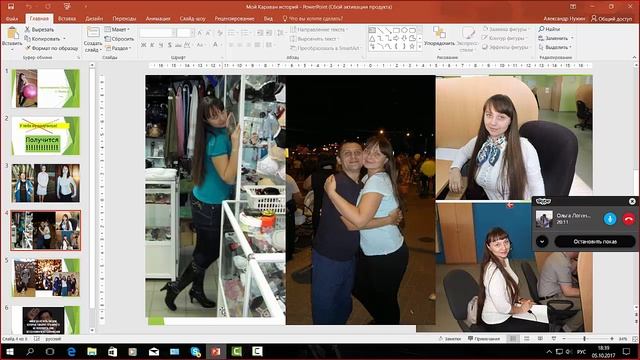640x360 pixels.
Task: Click Skype 'Остановить показ' button
Action: [x=595, y=242]
